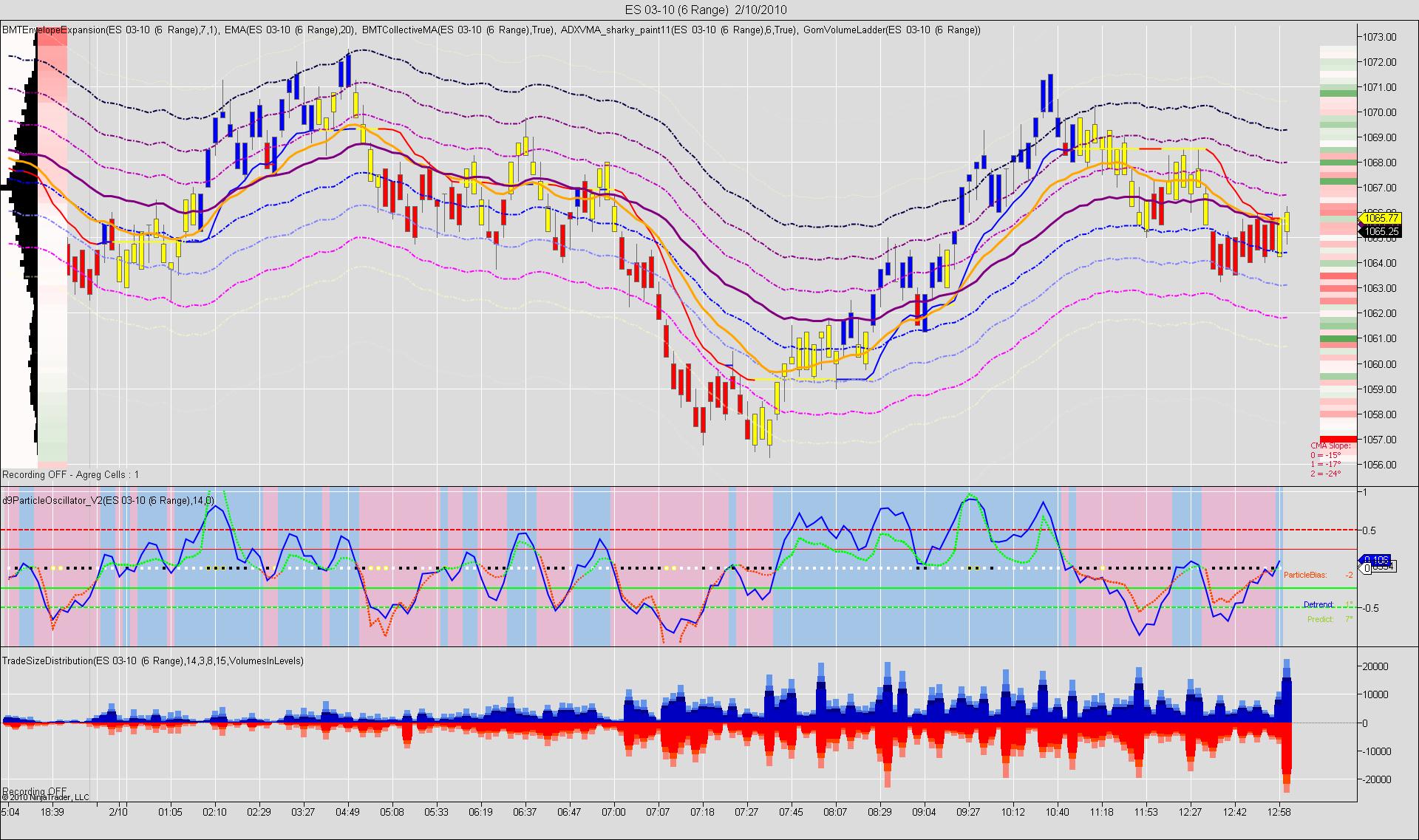Select the 1064.00 price axis label
This screenshot has height=840, width=1419.
(1379, 263)
